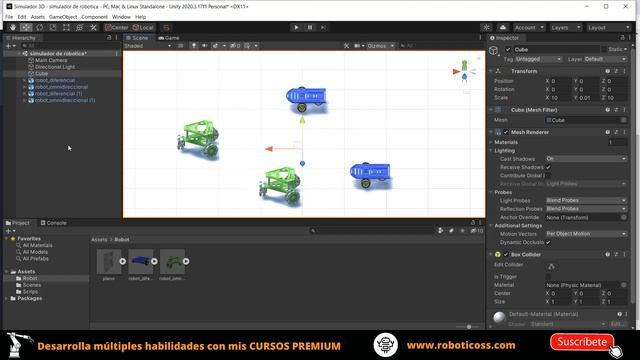This screenshot has width=640, height=360.
Task: Click the Step frame button
Action: (323, 27)
